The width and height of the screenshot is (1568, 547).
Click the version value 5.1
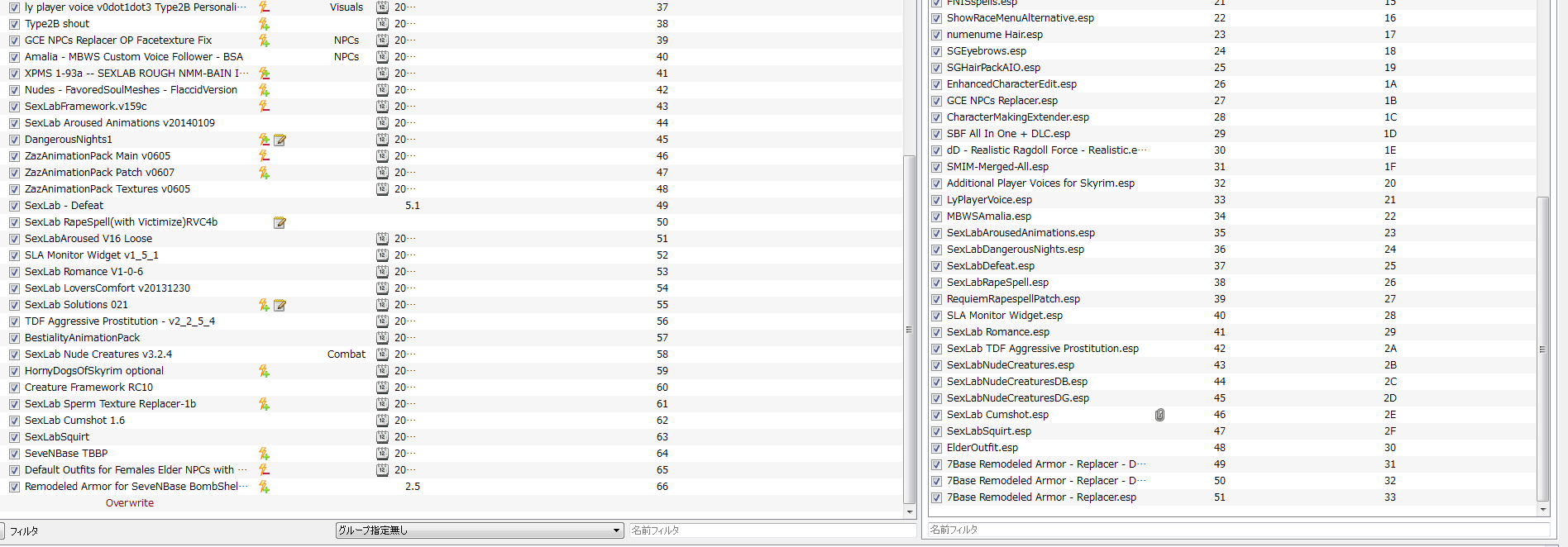pos(413,206)
